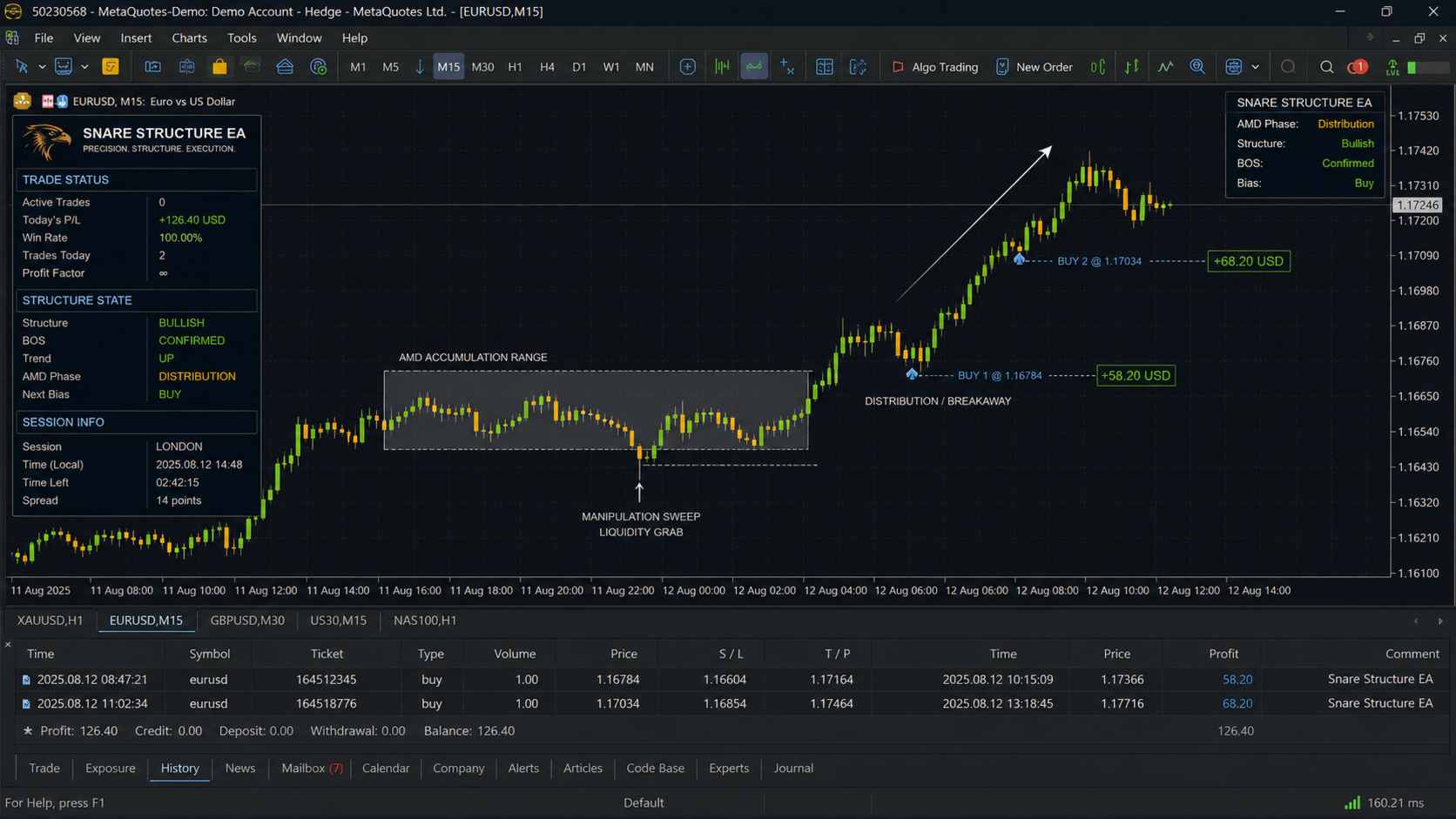Screen dimensions: 1456x819
Task: Click the blue down arrow between M5 and M15
Action: 419,67
